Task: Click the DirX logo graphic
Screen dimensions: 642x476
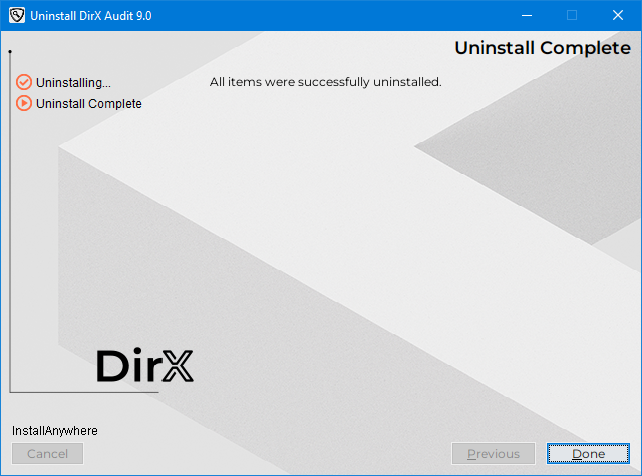Action: click(x=144, y=367)
